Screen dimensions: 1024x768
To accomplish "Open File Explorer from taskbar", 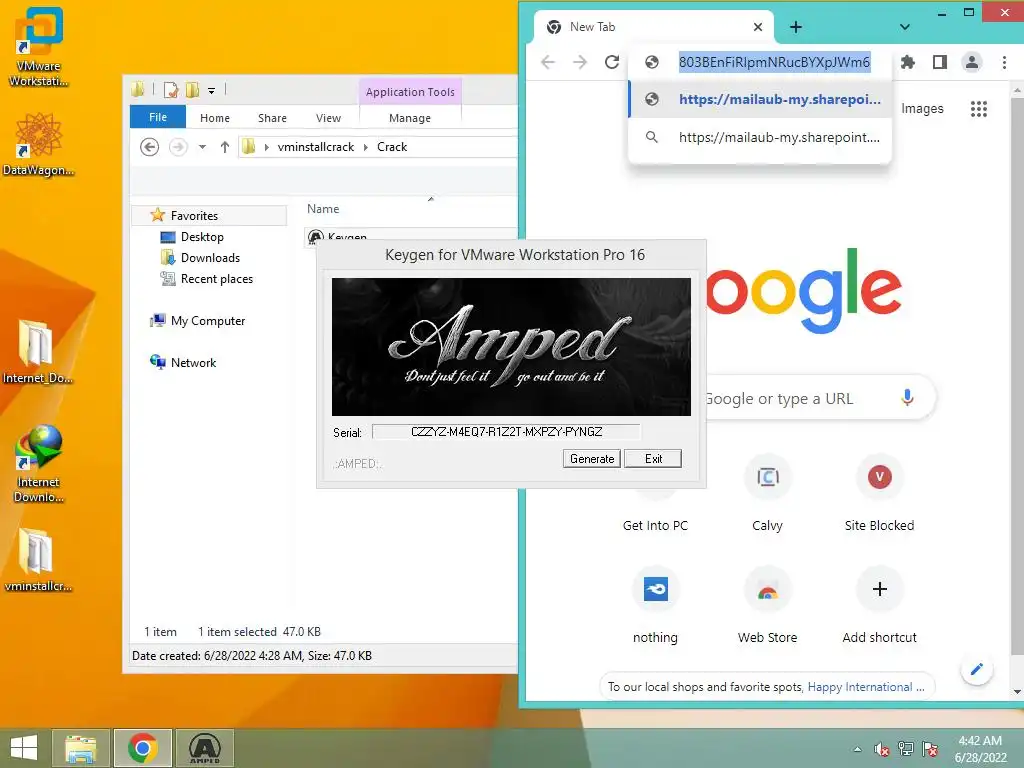I will pyautogui.click(x=81, y=748).
